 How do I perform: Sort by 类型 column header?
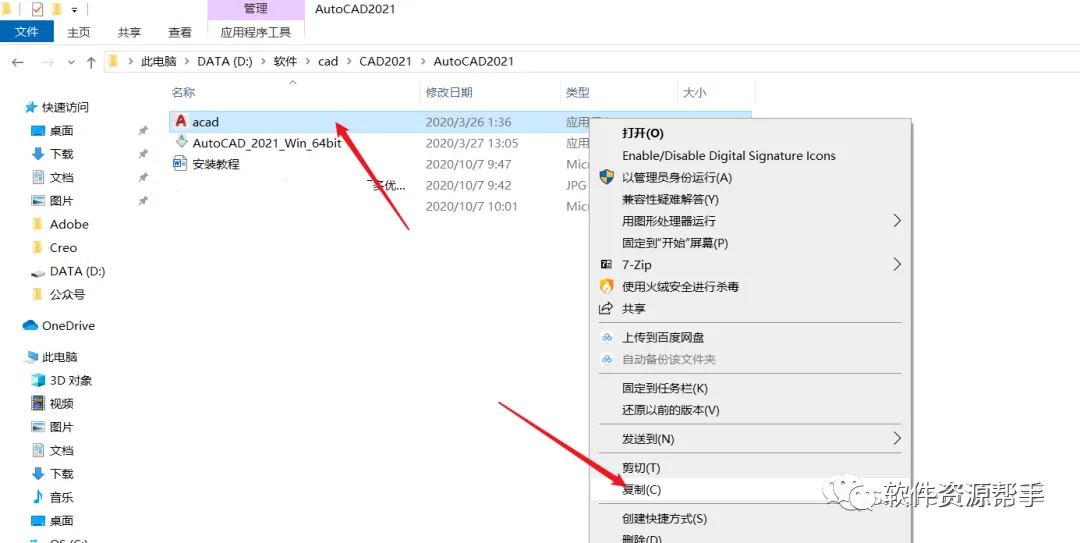(x=578, y=92)
